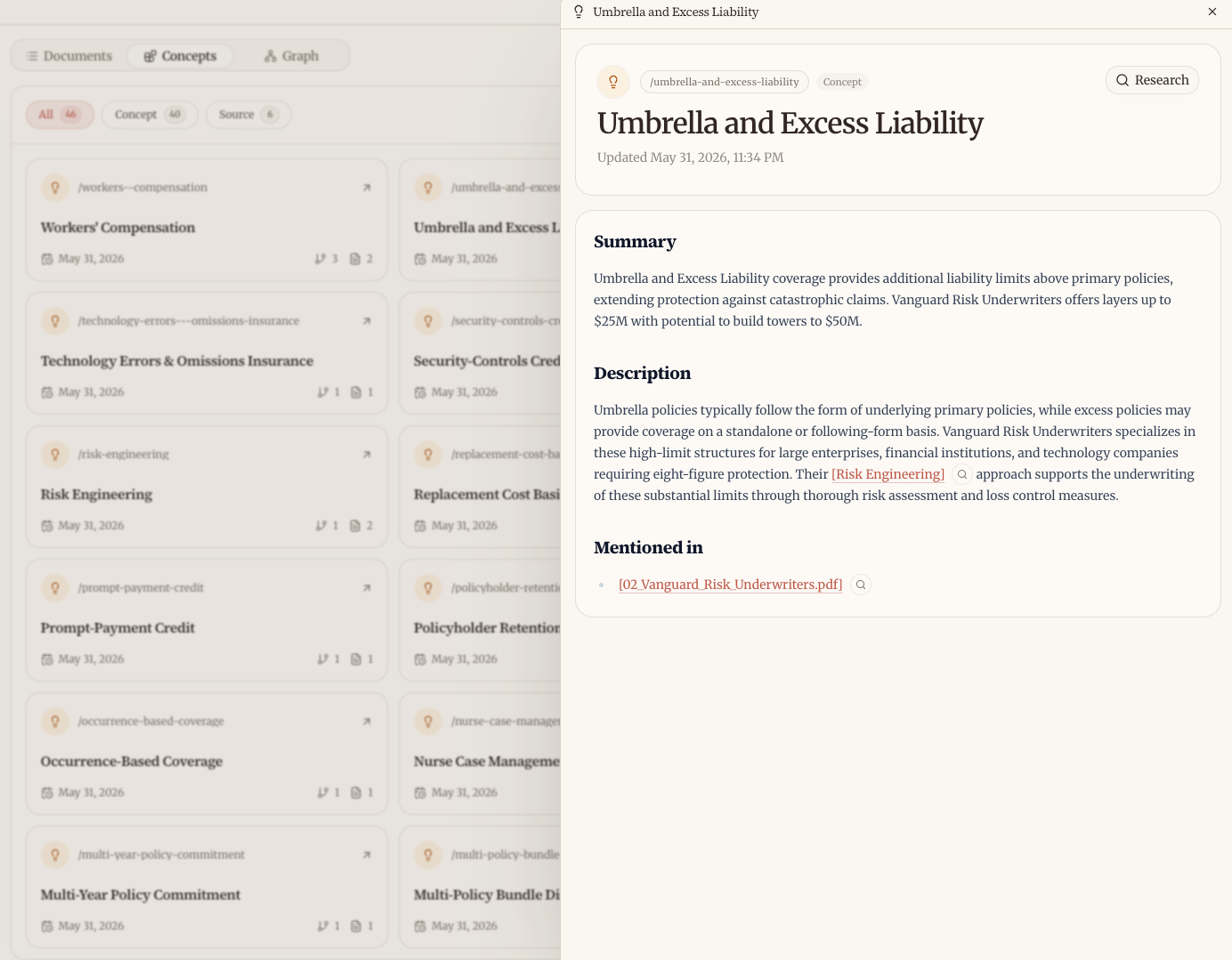Click the documents count icon on Risk Engineering card
1232x960 pixels.
click(355, 526)
